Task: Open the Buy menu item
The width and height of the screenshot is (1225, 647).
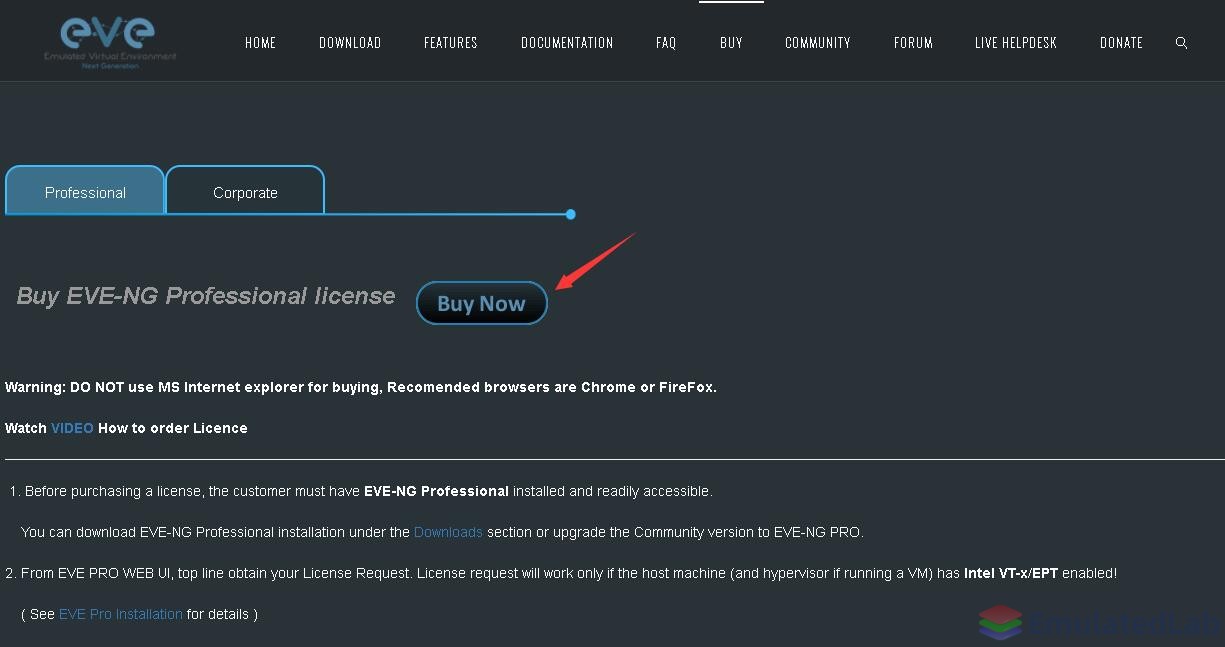Action: pyautogui.click(x=731, y=43)
